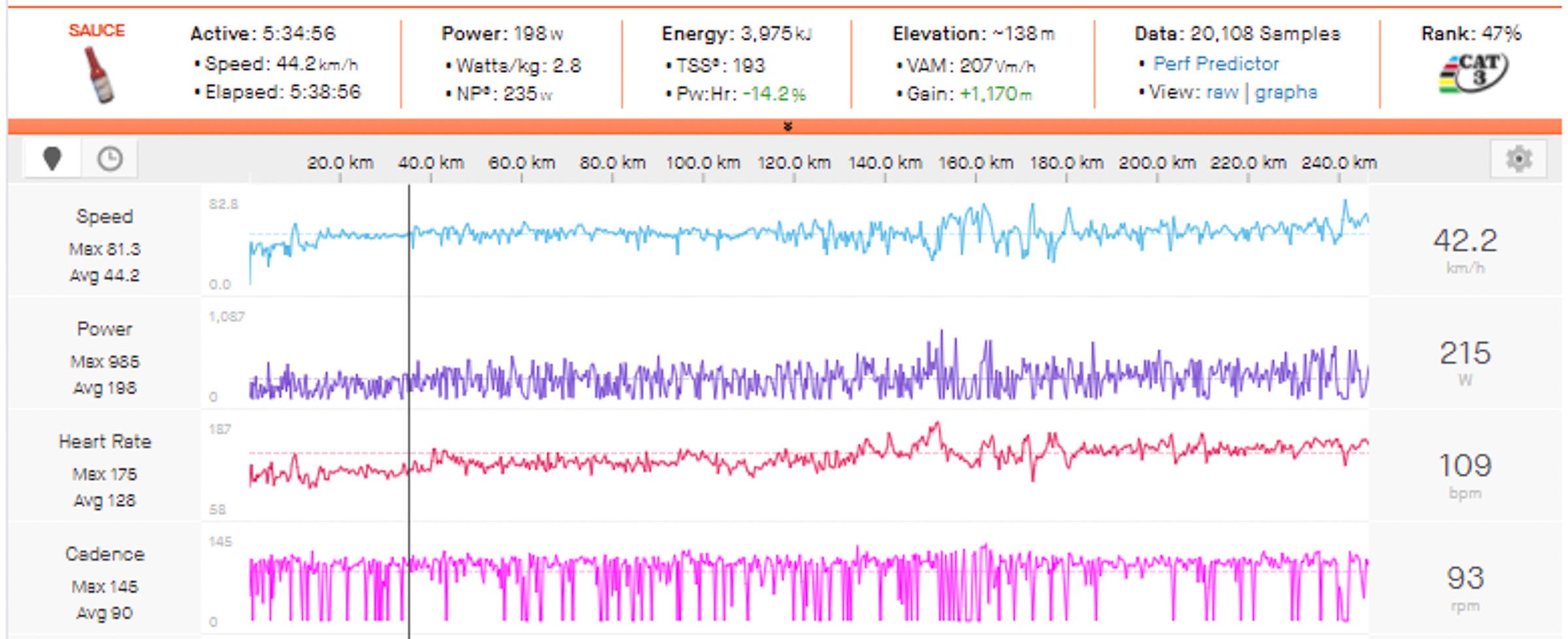
Task: Click the Cadence graph label
Action: 105,554
